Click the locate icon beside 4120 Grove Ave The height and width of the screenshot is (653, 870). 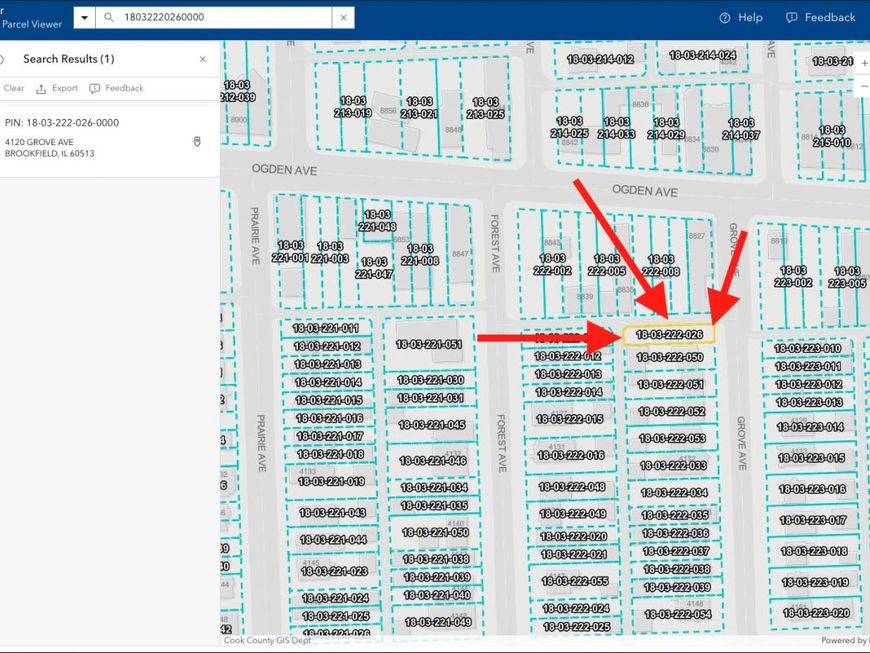coord(197,142)
